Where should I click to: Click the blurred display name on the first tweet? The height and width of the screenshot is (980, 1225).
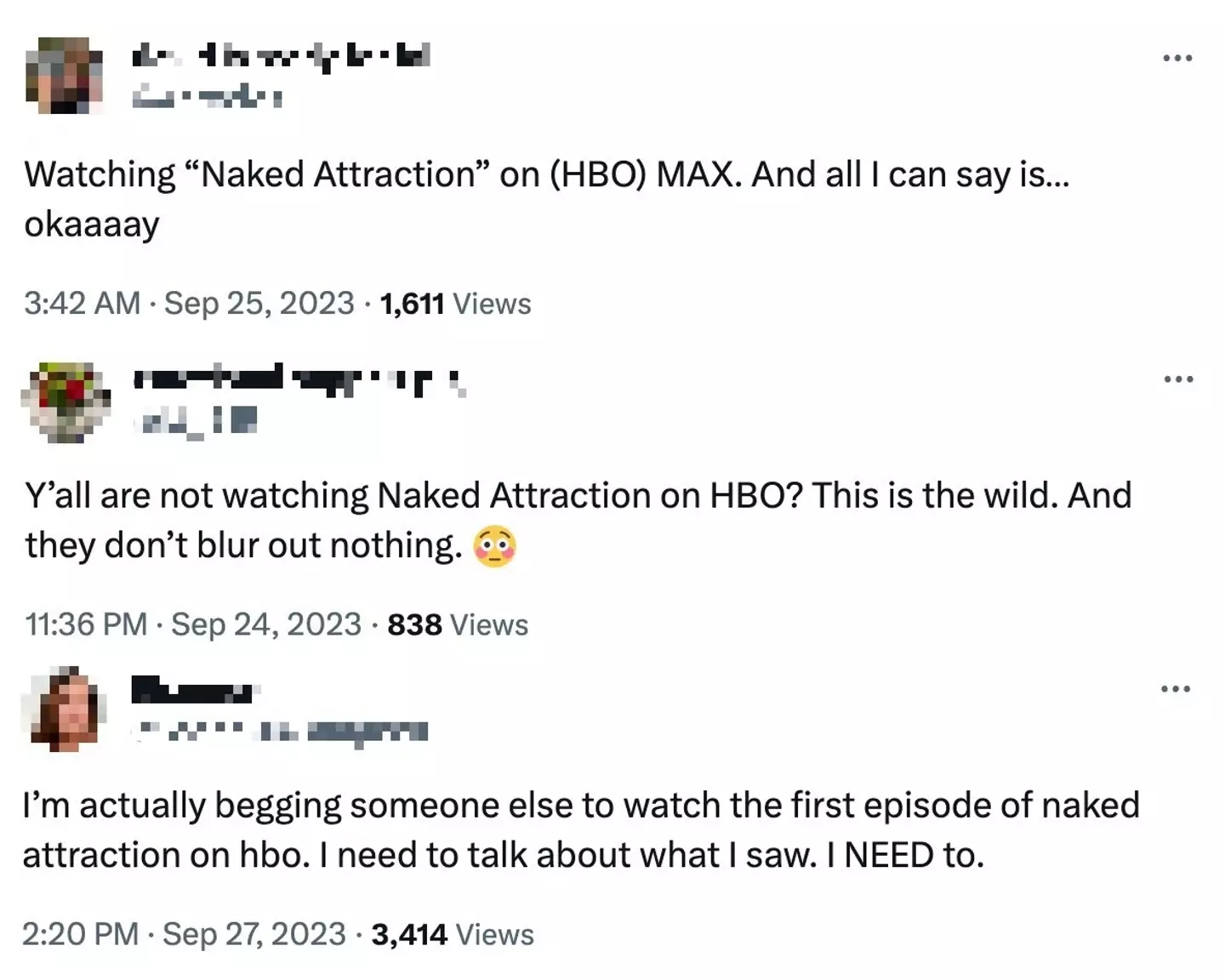click(281, 57)
